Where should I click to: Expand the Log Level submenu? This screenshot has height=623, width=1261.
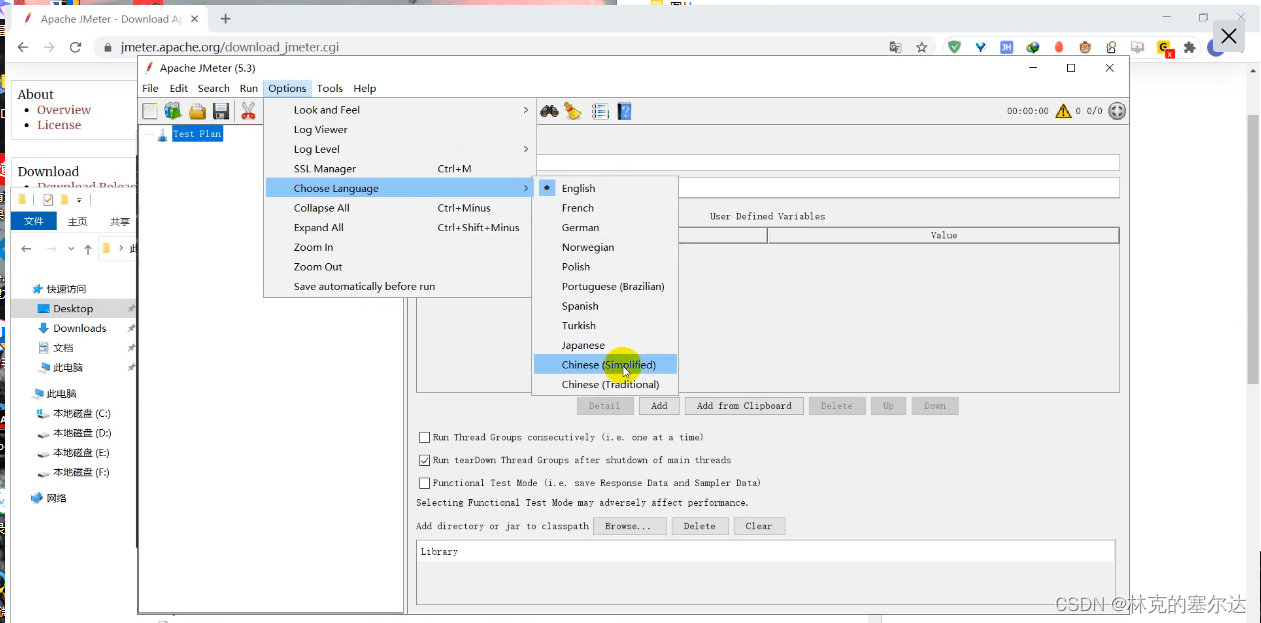click(x=398, y=149)
